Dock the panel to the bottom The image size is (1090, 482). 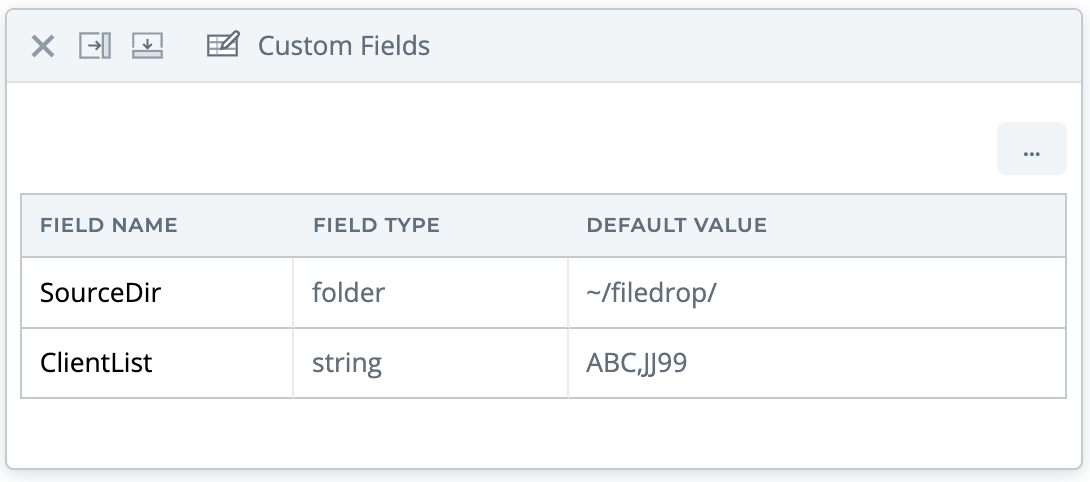pos(147,46)
